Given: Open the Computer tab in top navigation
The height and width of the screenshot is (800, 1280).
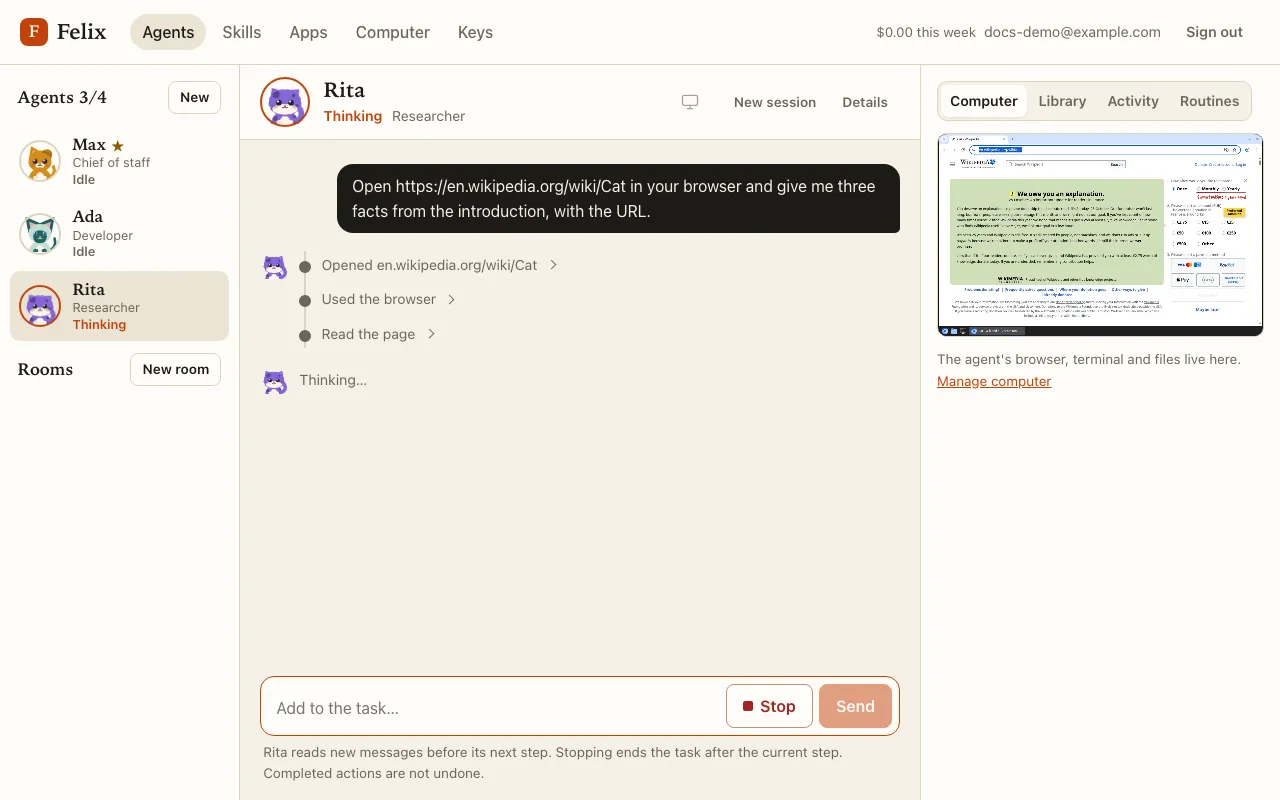Looking at the screenshot, I should coord(393,32).
